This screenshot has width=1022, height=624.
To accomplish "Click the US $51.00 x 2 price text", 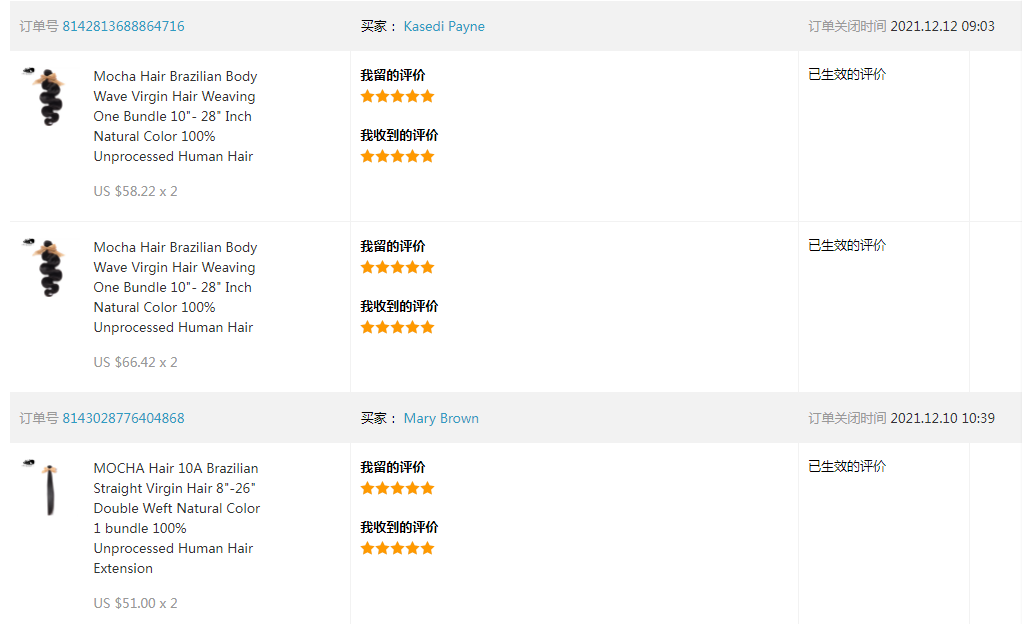I will 135,603.
